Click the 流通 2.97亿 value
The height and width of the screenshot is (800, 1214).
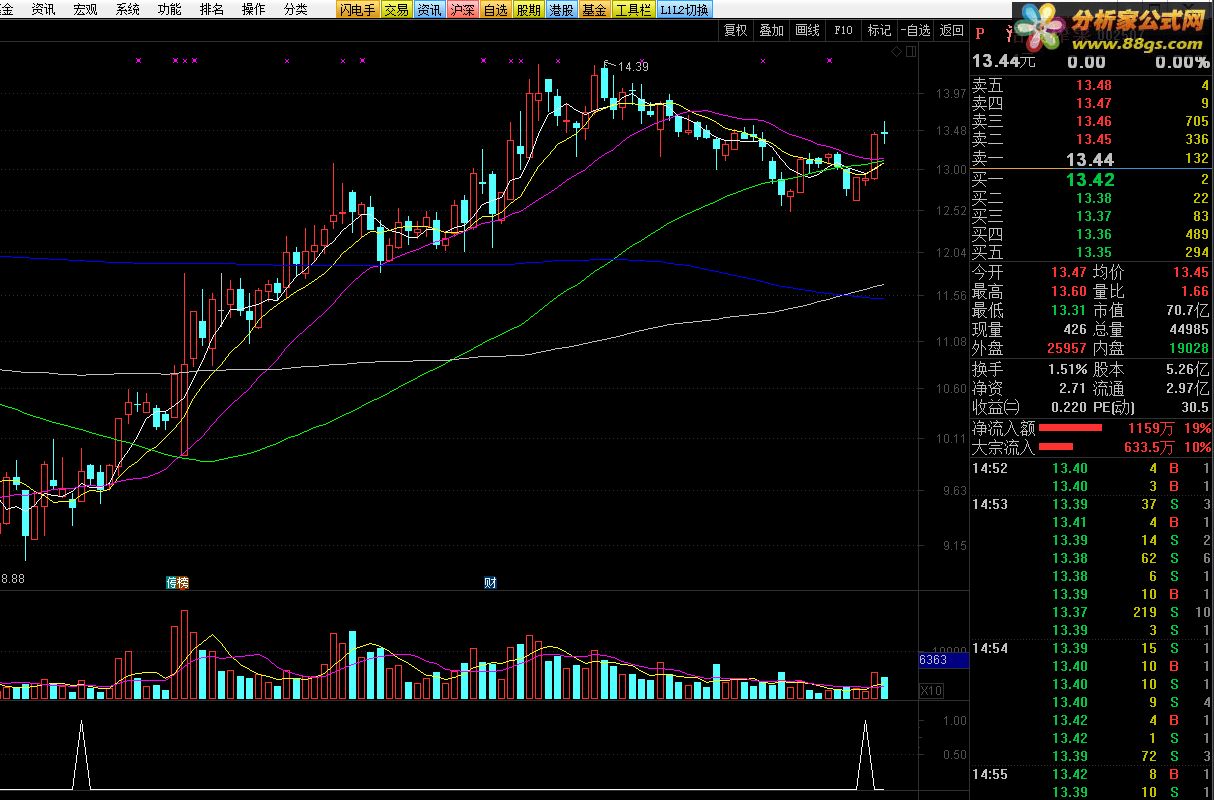1188,389
